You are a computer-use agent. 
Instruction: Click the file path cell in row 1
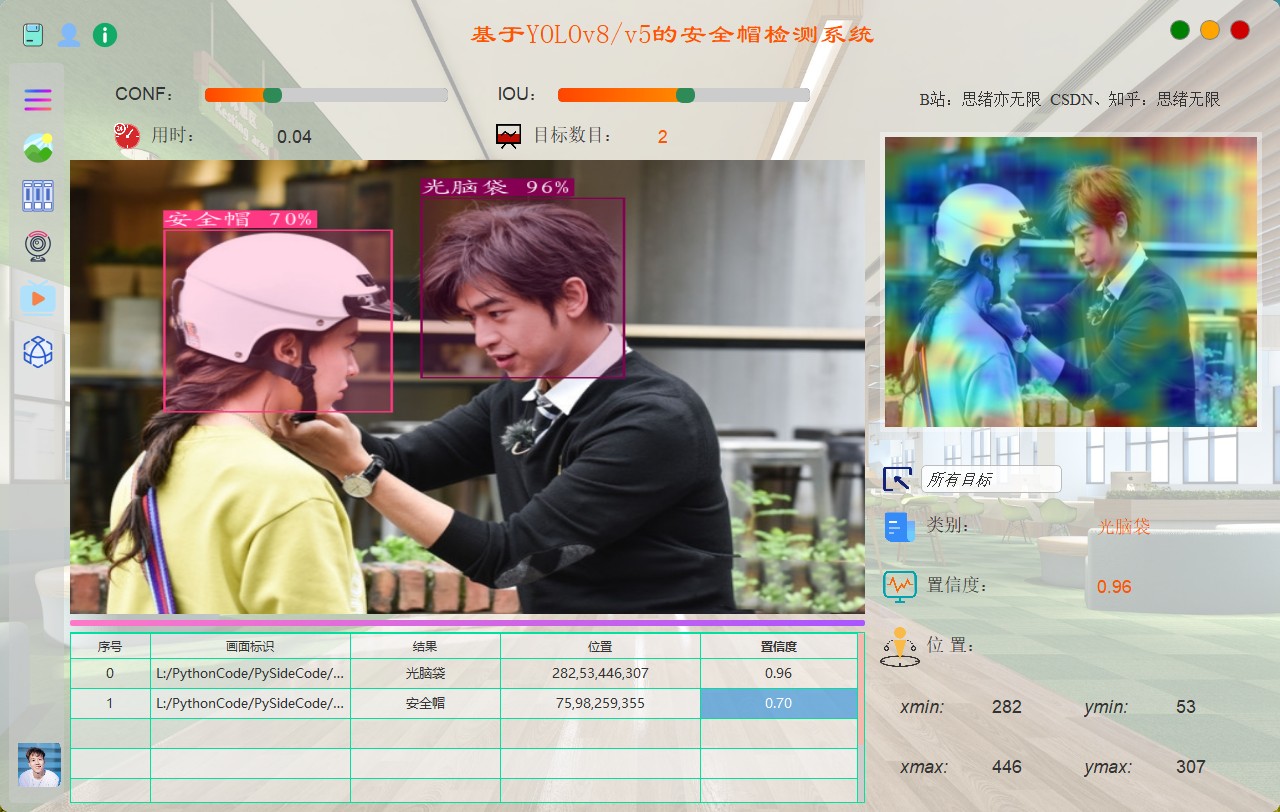pos(250,704)
